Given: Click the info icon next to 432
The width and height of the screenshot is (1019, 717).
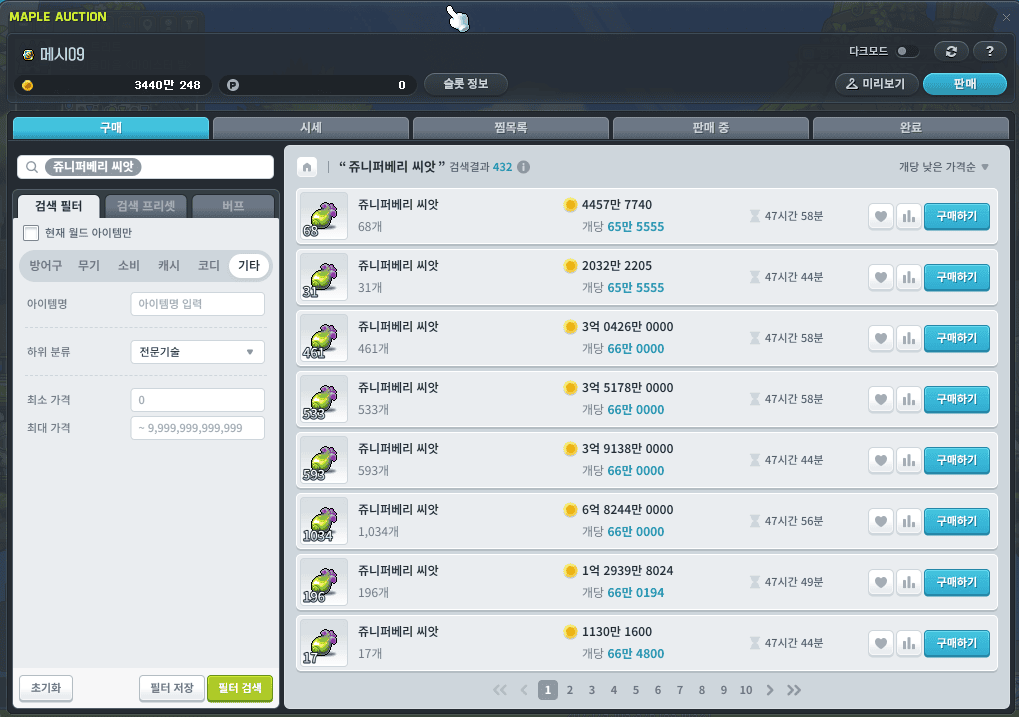Looking at the screenshot, I should click(523, 167).
